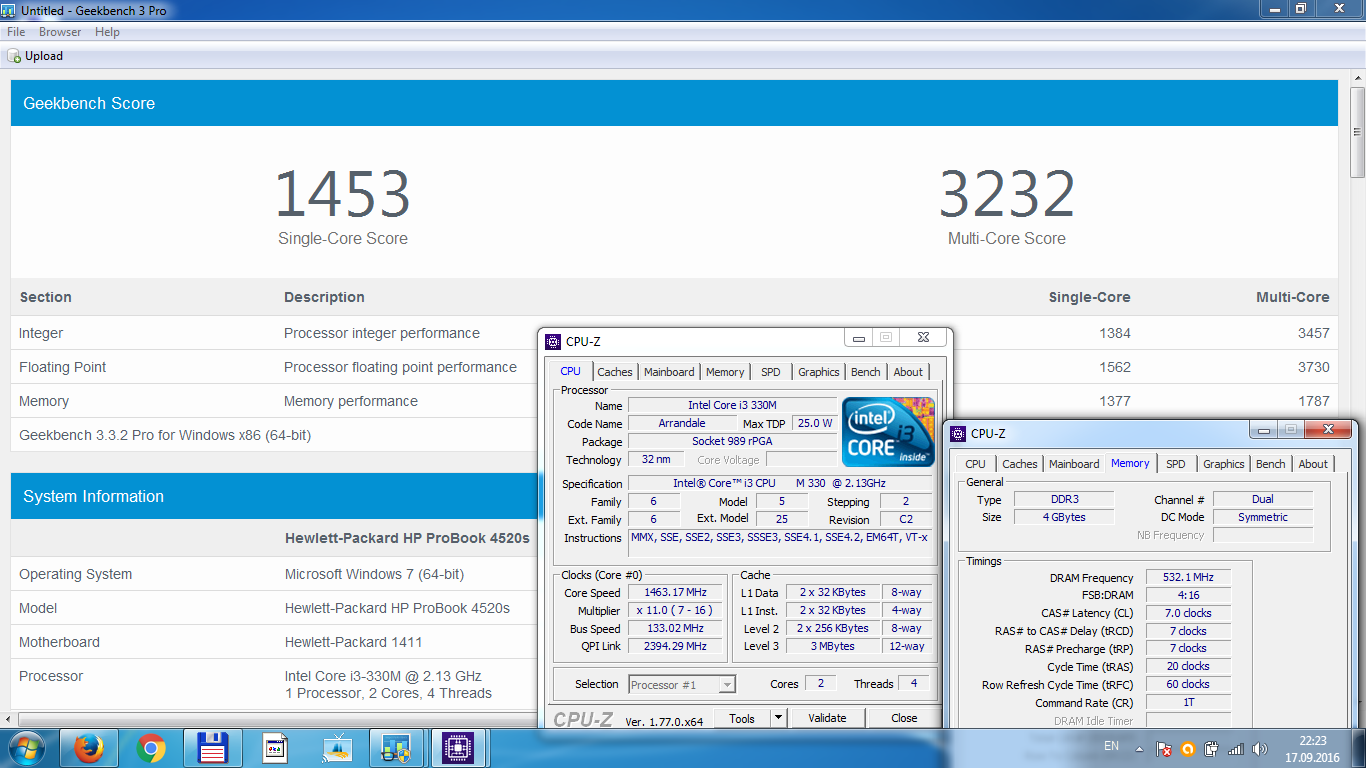
Task: Switch to SPD tab in CPU-Z CPU window
Action: [770, 372]
